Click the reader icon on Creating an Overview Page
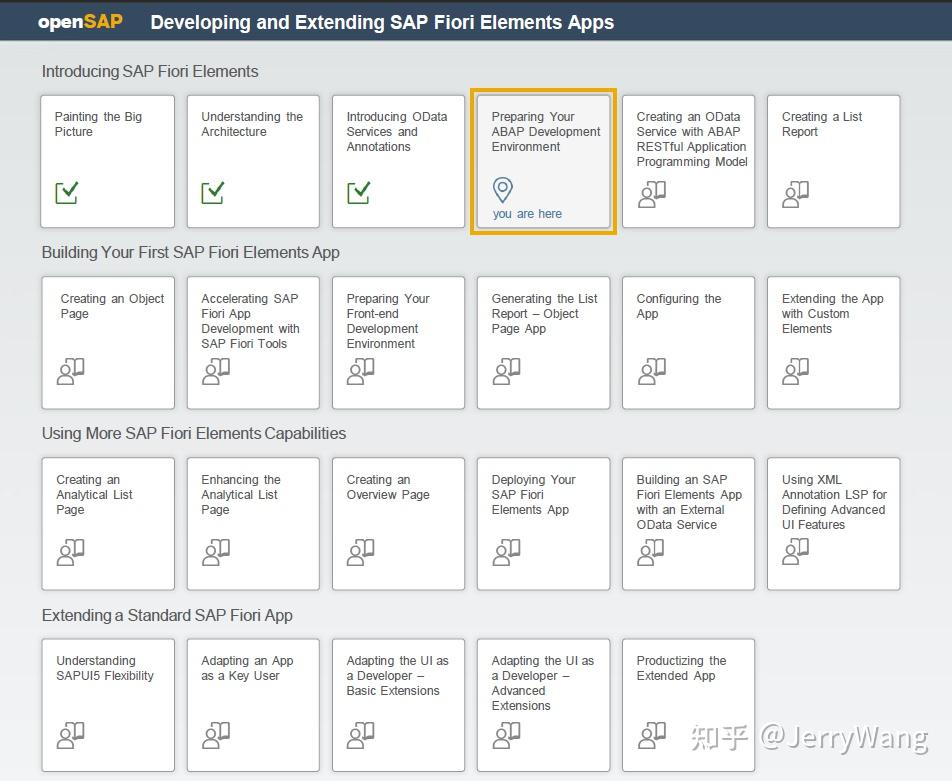The width and height of the screenshot is (952, 781). [x=361, y=552]
